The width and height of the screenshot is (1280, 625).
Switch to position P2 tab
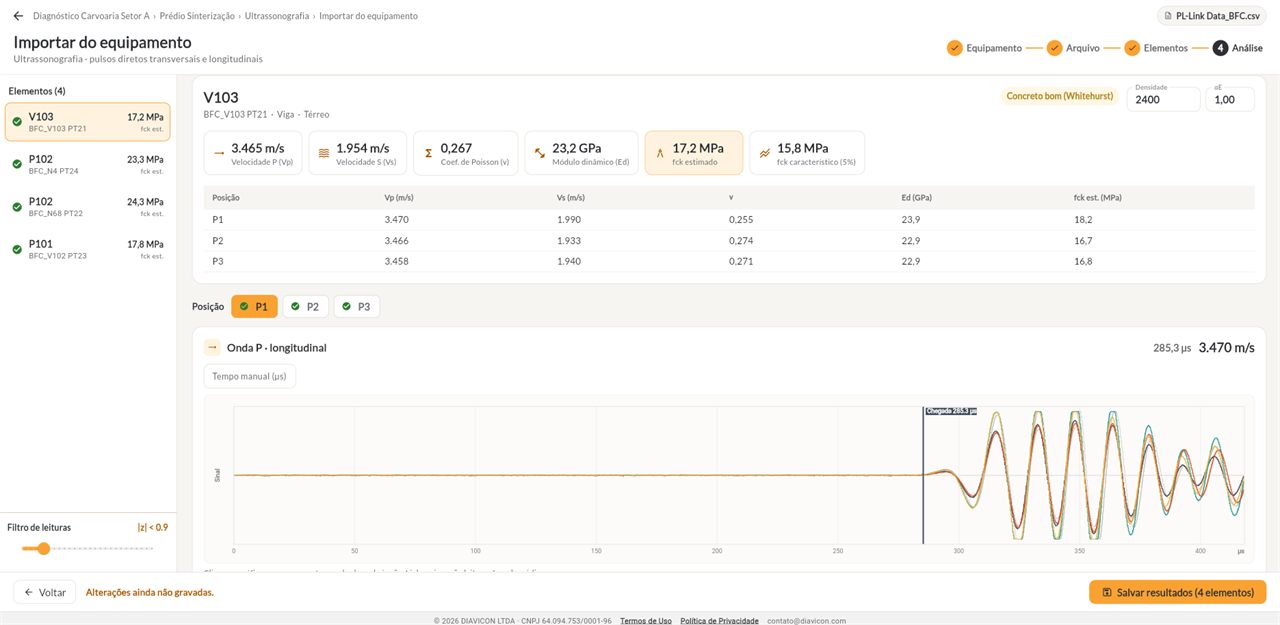(305, 306)
